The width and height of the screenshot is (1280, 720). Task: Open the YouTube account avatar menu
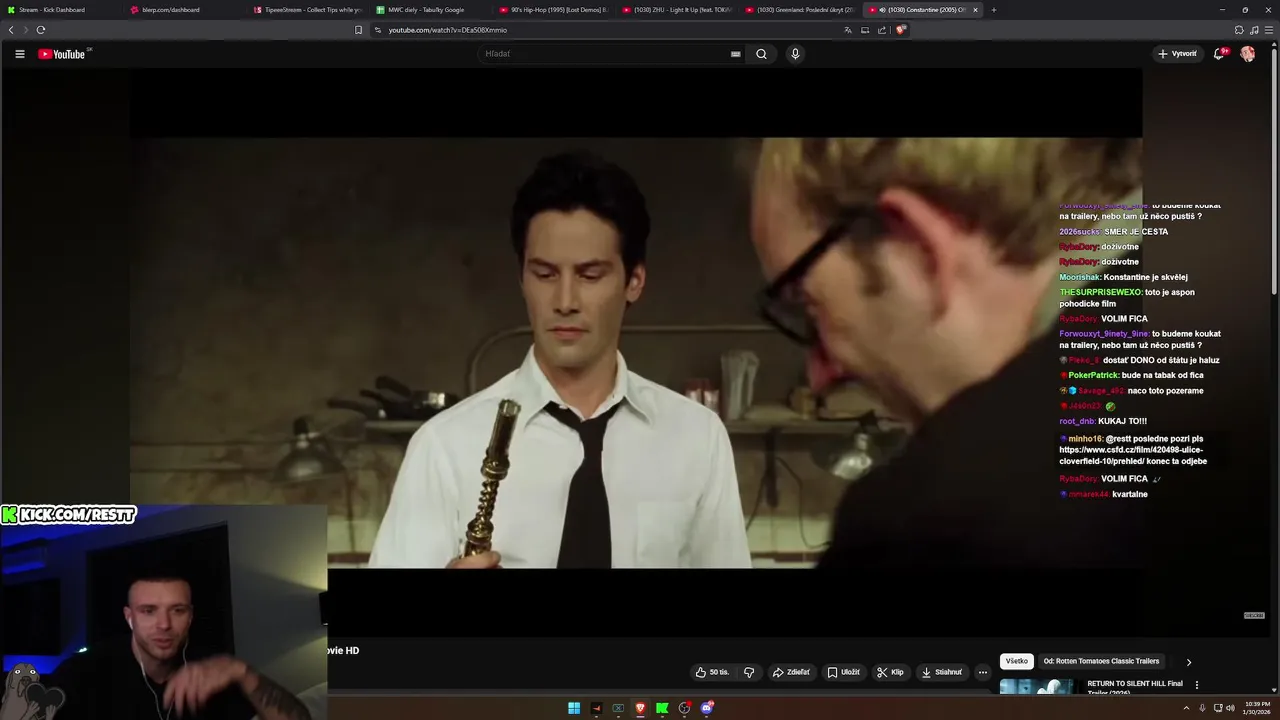(x=1248, y=54)
